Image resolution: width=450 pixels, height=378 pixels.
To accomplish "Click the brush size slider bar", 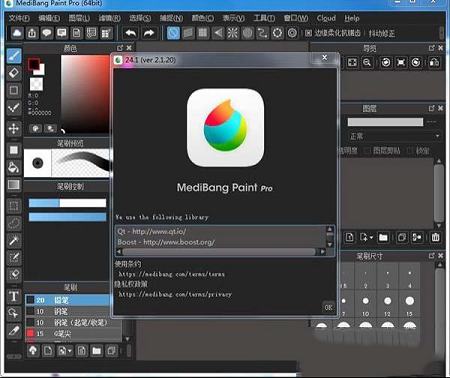I will (x=67, y=203).
